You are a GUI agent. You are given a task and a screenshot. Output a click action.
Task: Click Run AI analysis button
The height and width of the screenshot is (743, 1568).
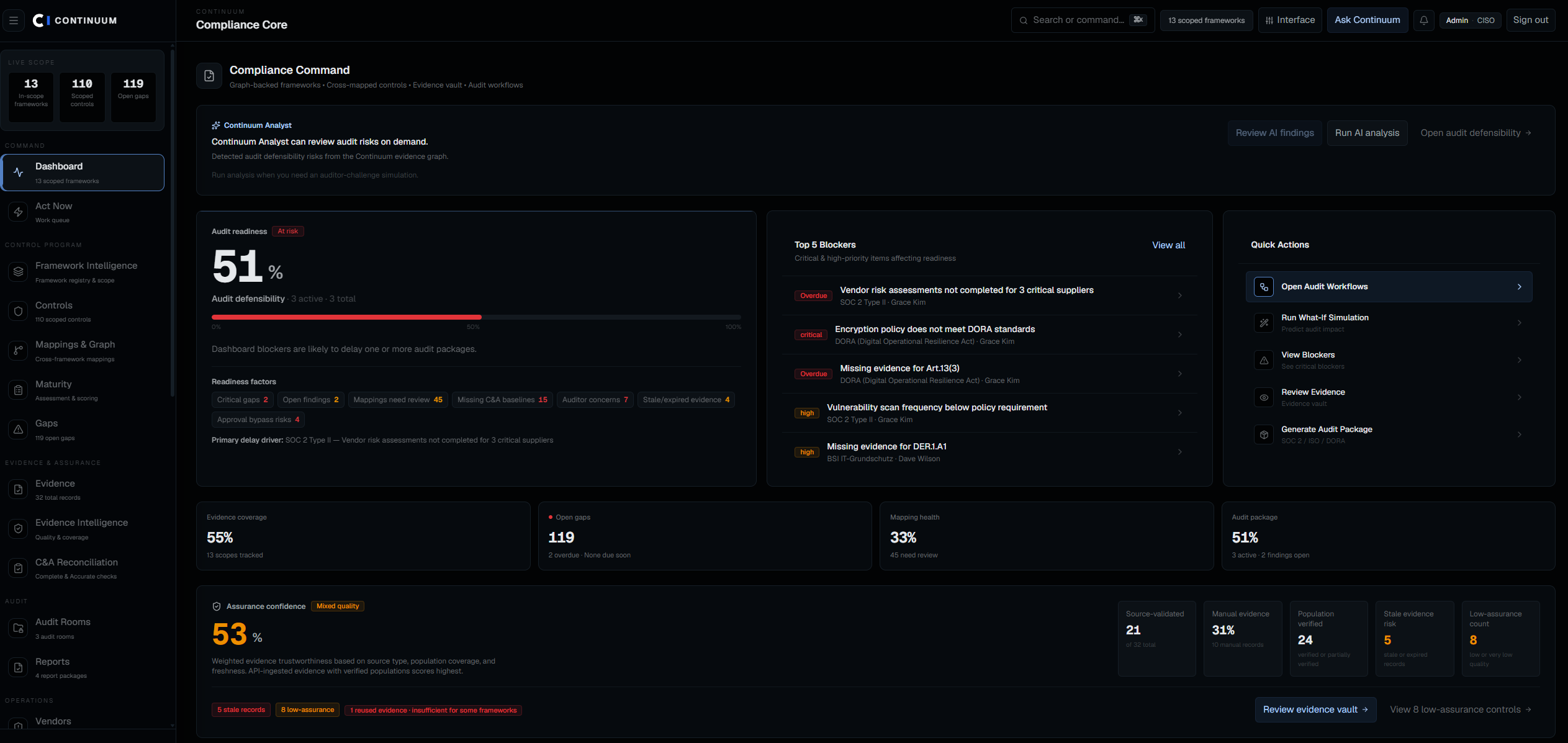[x=1367, y=133]
